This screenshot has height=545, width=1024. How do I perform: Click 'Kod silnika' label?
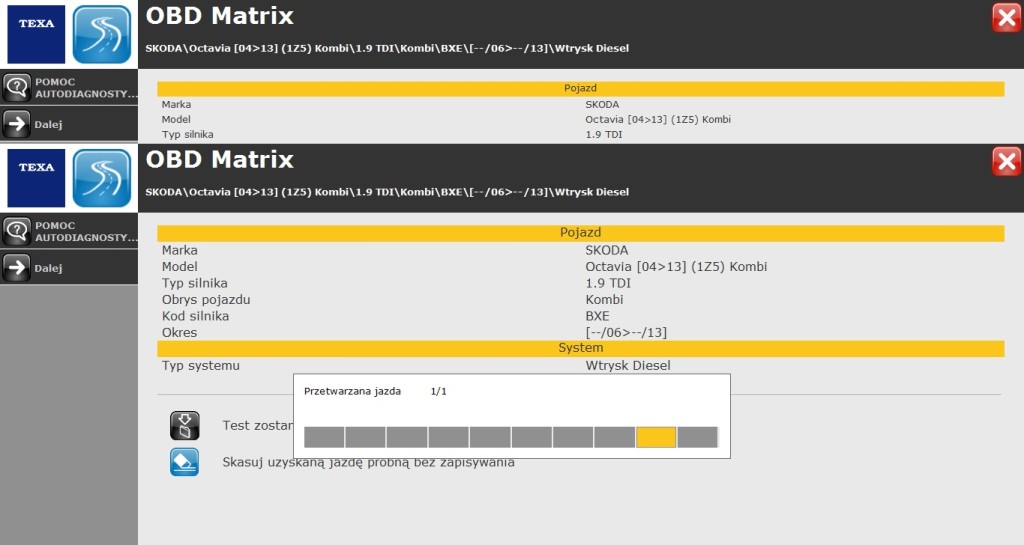pyautogui.click(x=195, y=316)
